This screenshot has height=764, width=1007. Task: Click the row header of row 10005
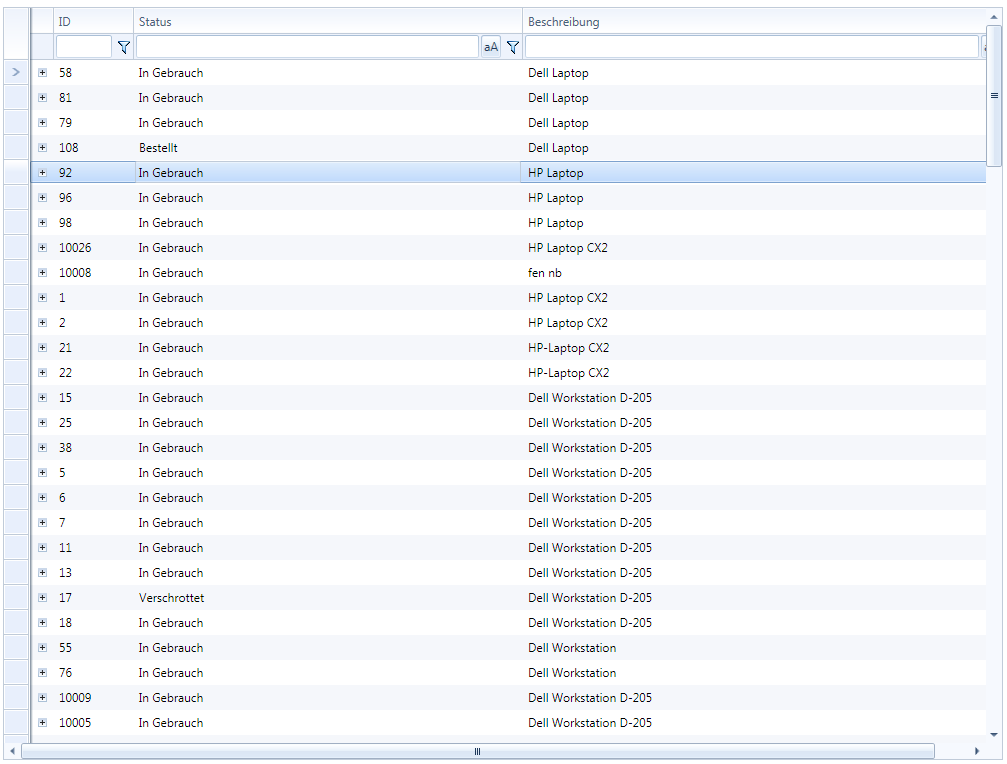(16, 723)
